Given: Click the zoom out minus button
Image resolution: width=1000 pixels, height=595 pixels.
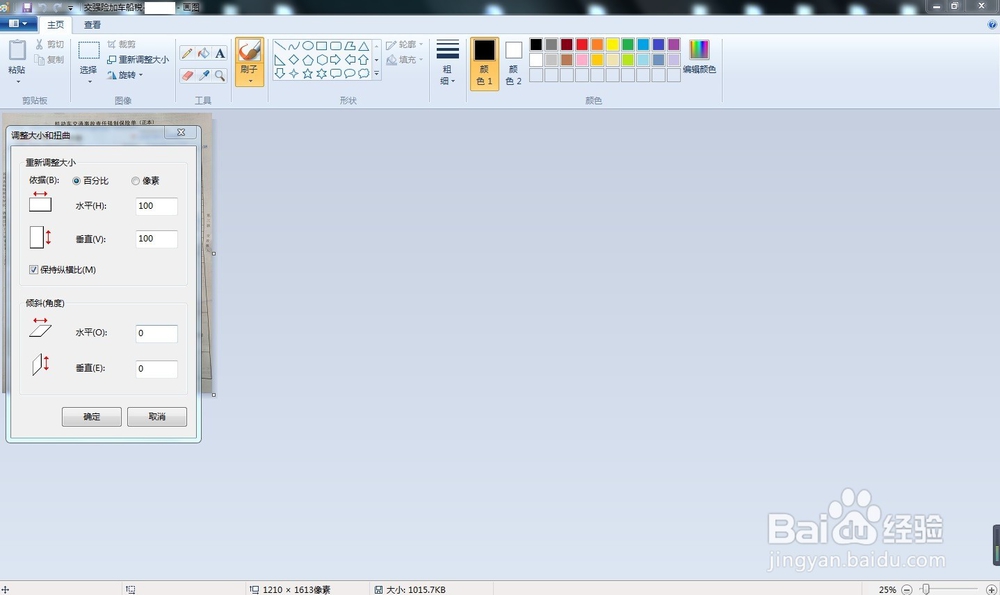Looking at the screenshot, I should pyautogui.click(x=907, y=590).
